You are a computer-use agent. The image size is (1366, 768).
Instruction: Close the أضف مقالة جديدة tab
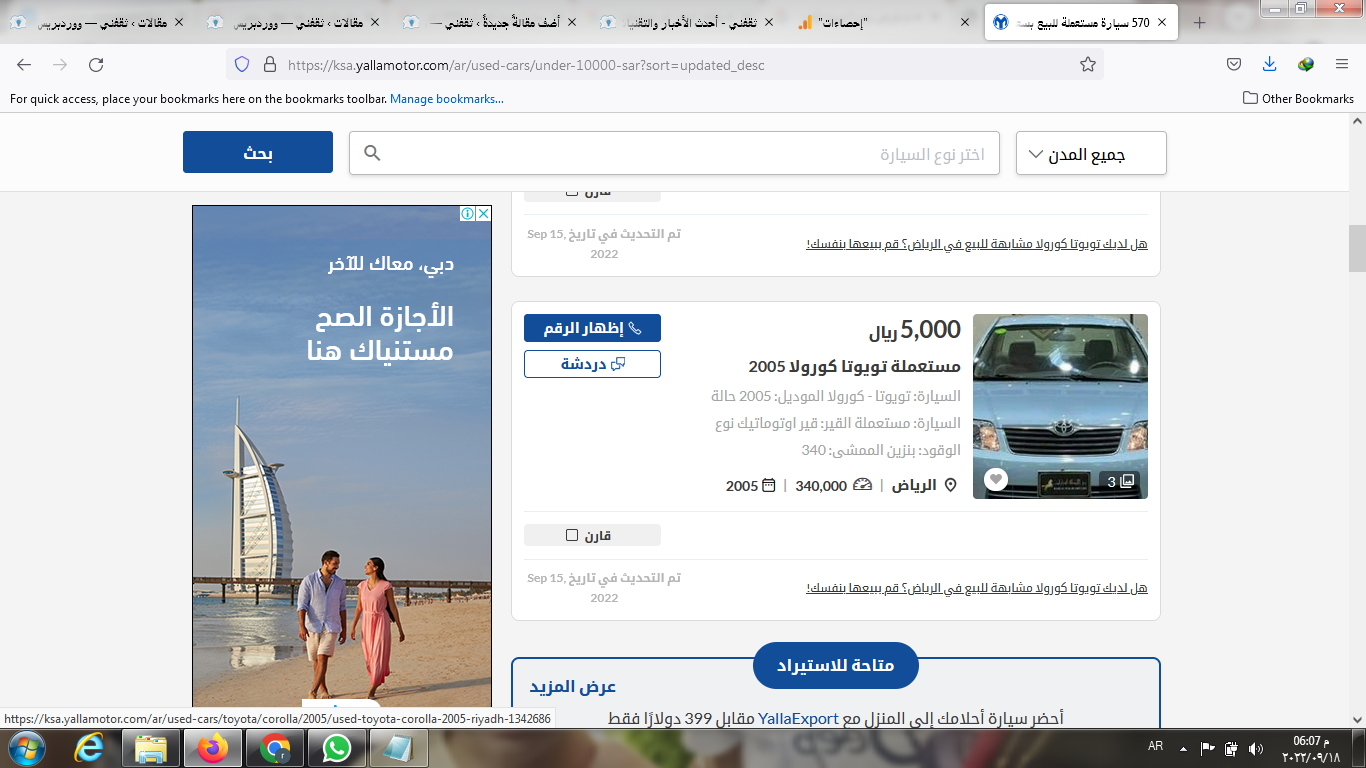pyautogui.click(x=571, y=22)
